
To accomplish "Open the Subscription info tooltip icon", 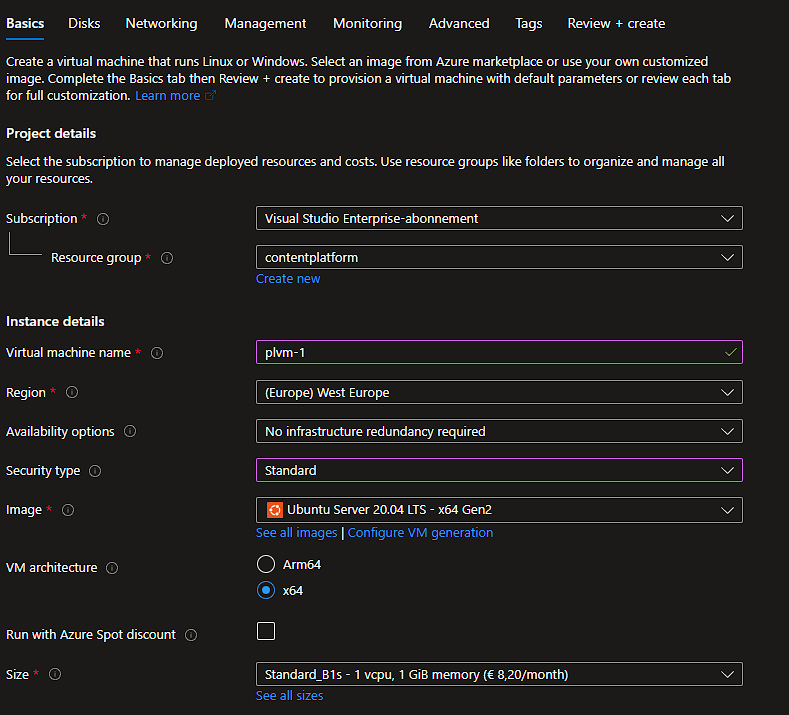I will click(x=103, y=219).
